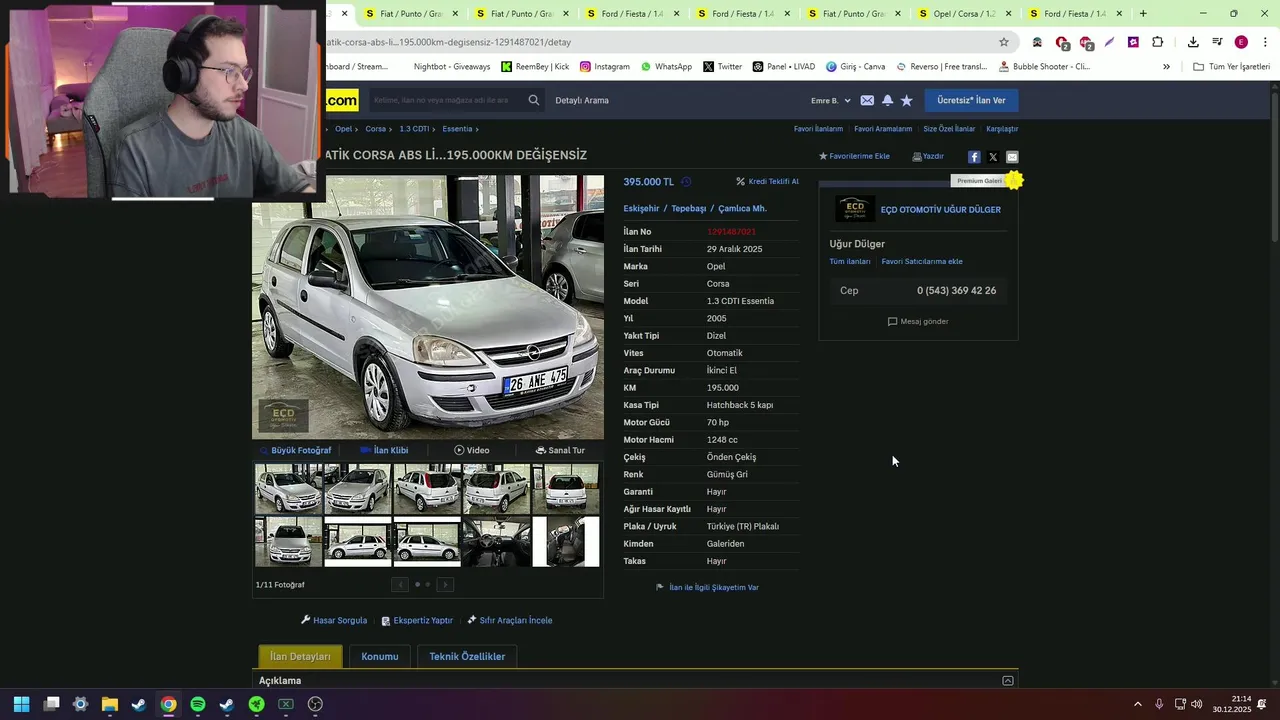Open WhatsApp bookmark
The image size is (1280, 720).
coord(666,67)
